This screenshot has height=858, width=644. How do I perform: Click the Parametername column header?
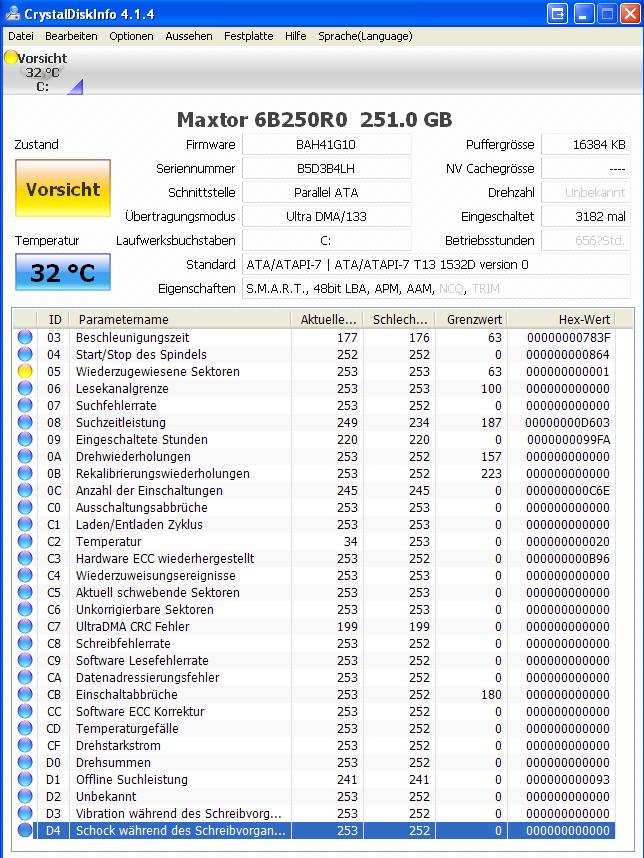click(181, 320)
